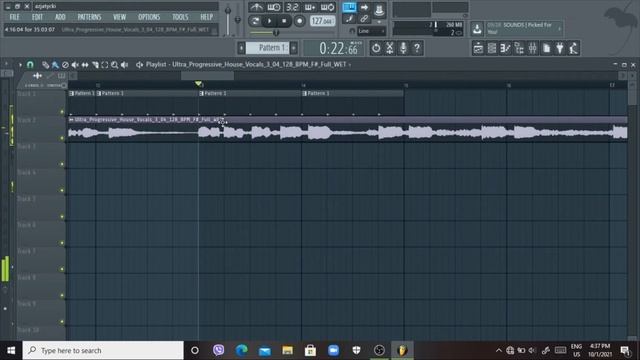Image resolution: width=640 pixels, height=360 pixels.
Task: Open menu of first Pattern 1 clip
Action: pos(71,93)
